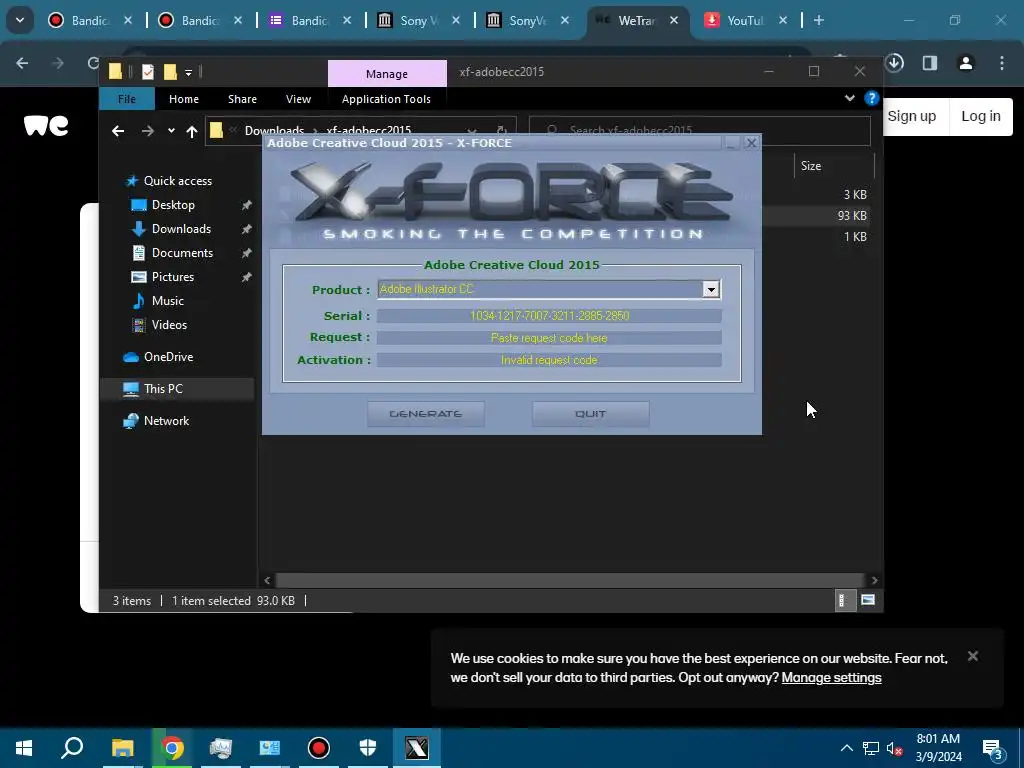This screenshot has height=768, width=1024.
Task: Open Chrome three-dot menu
Action: click(x=1002, y=63)
